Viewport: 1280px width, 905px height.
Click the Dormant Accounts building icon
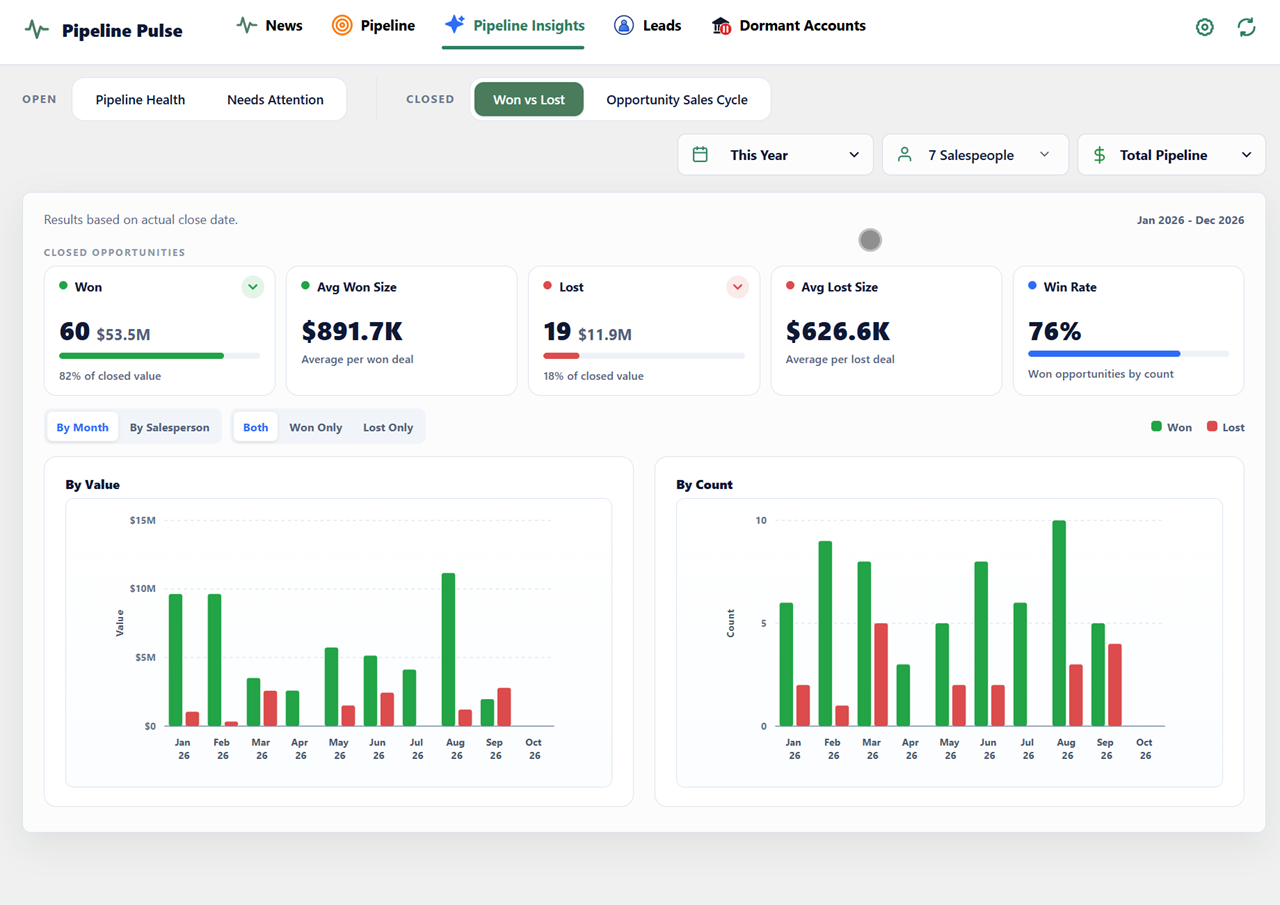(721, 26)
